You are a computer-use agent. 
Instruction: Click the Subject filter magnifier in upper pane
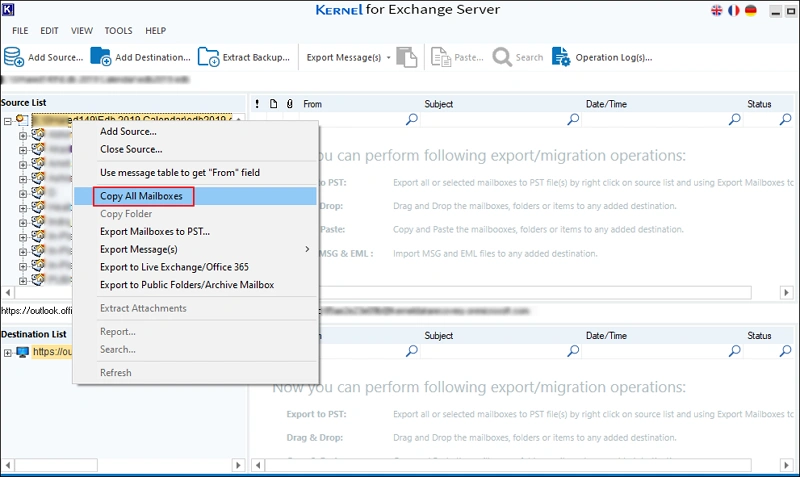point(573,119)
